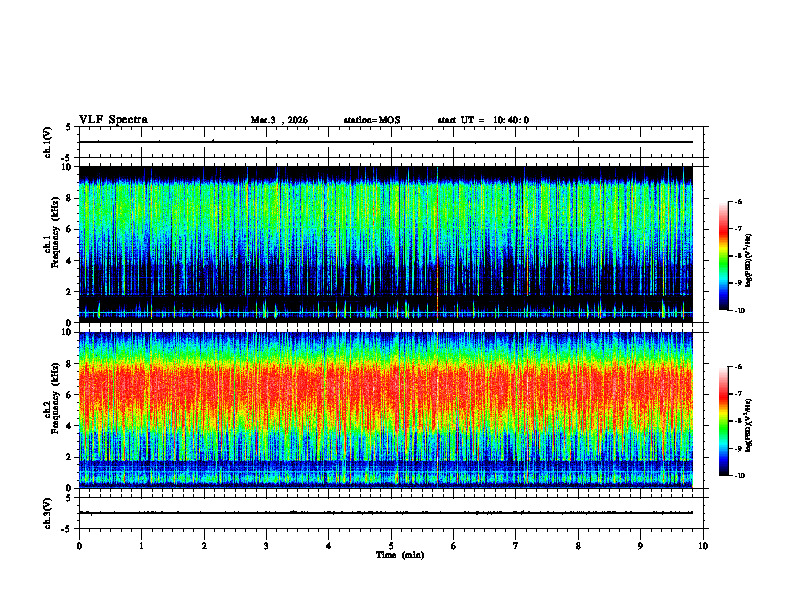792x612 pixels.
Task: Click the time axis tick label "5"
Action: [391, 546]
